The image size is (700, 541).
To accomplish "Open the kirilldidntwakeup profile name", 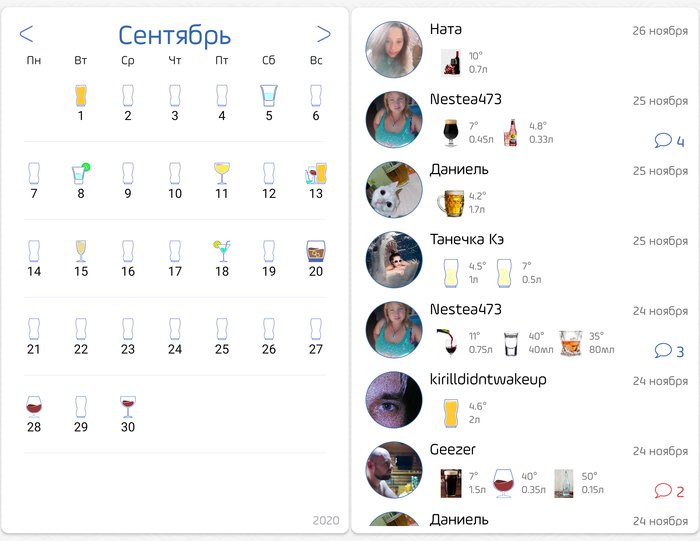I will click(488, 379).
